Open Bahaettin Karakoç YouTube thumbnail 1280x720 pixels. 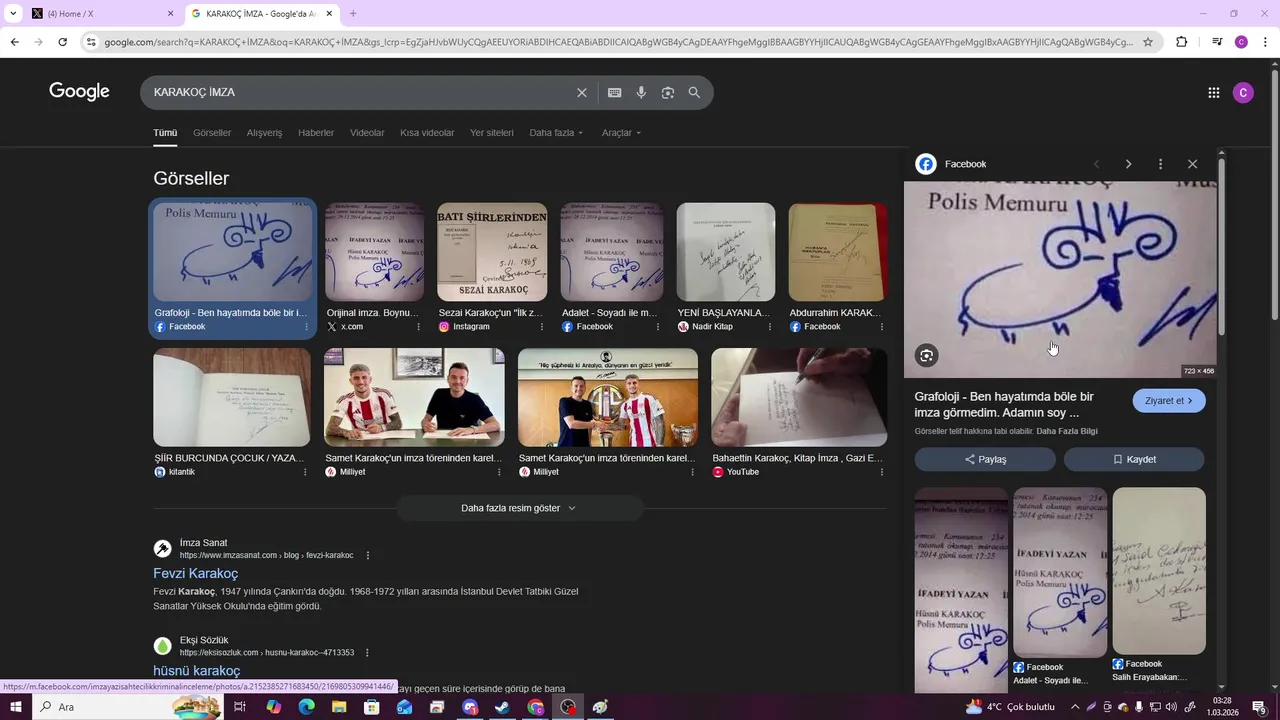coord(799,397)
